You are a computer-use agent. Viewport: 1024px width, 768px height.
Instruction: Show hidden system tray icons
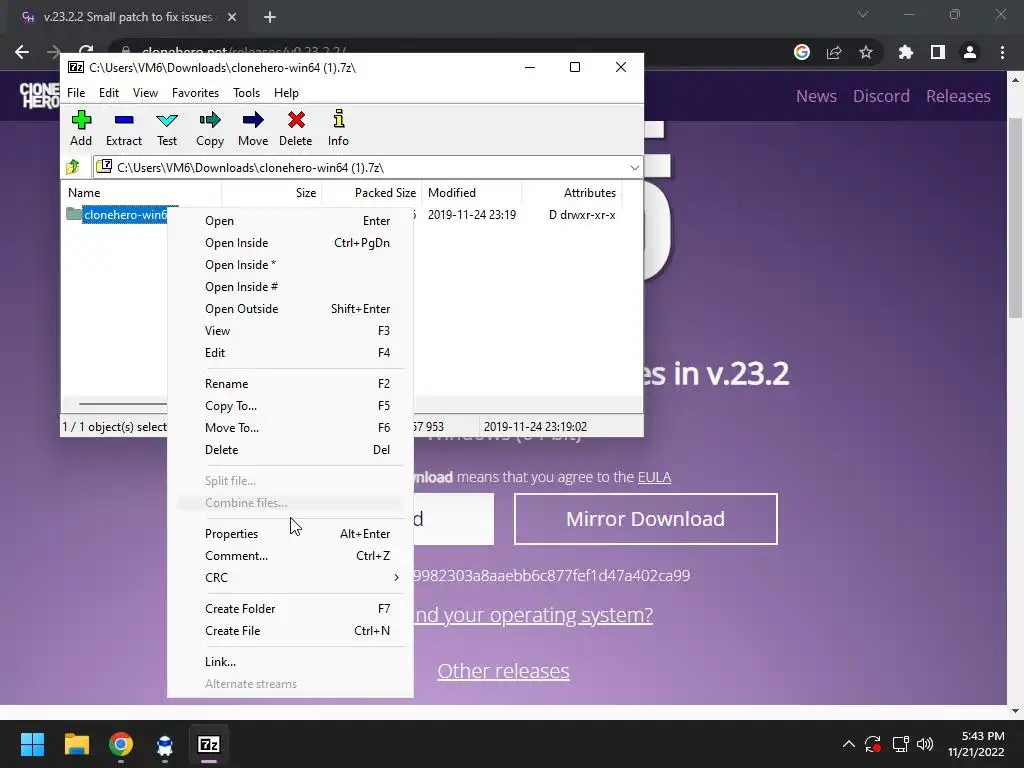tap(848, 744)
